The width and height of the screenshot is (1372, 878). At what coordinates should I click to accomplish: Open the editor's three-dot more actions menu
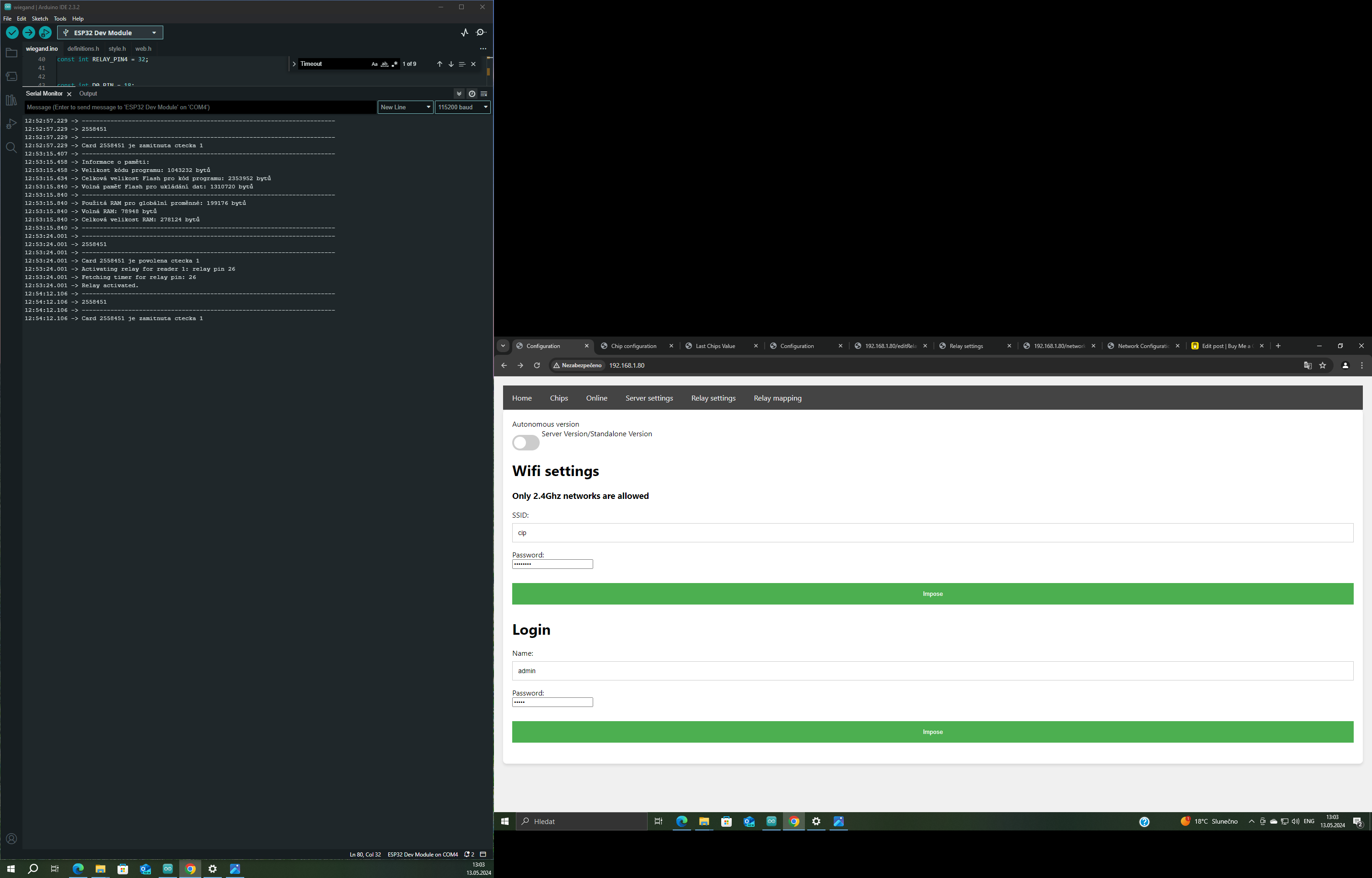[x=483, y=48]
